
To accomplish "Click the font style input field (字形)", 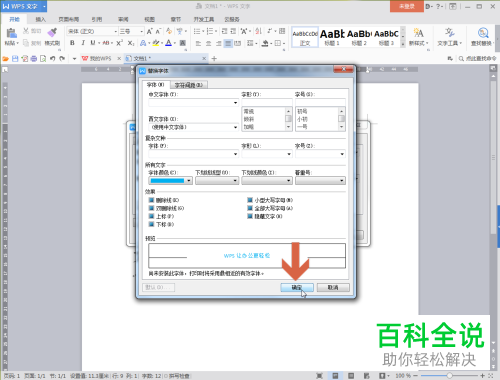I will [x=267, y=103].
